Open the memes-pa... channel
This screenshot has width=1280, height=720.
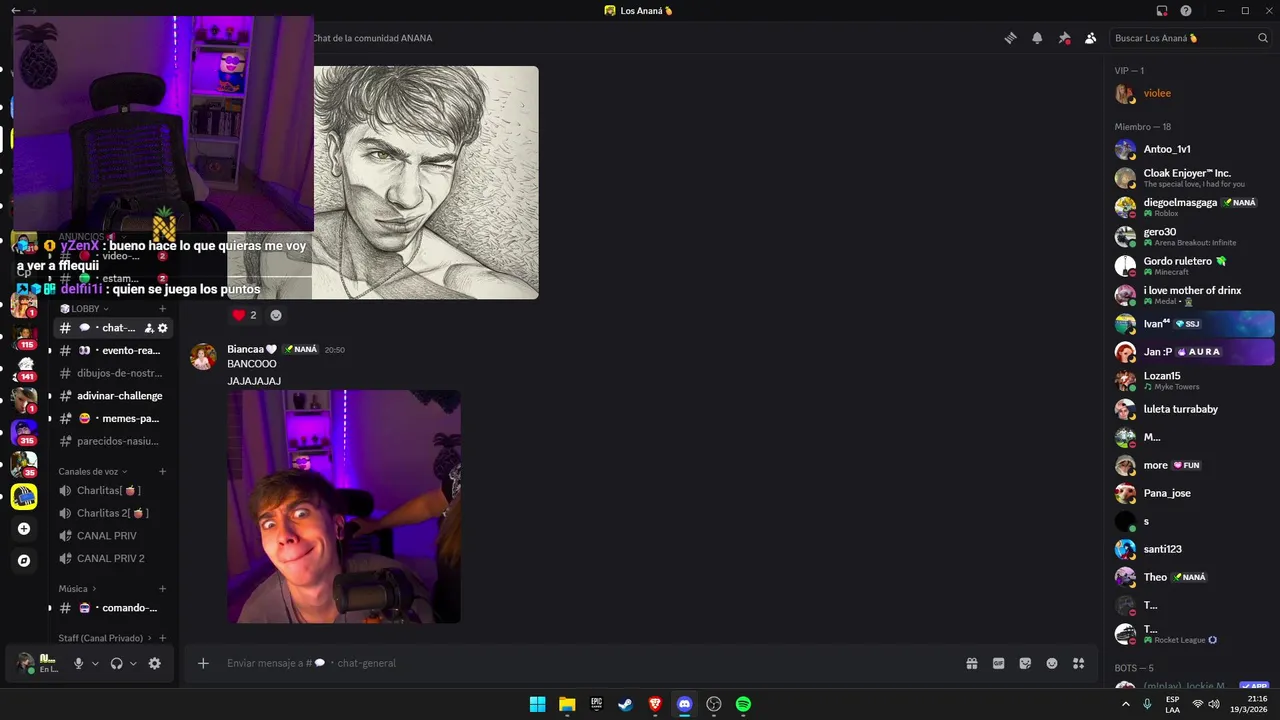coord(113,419)
